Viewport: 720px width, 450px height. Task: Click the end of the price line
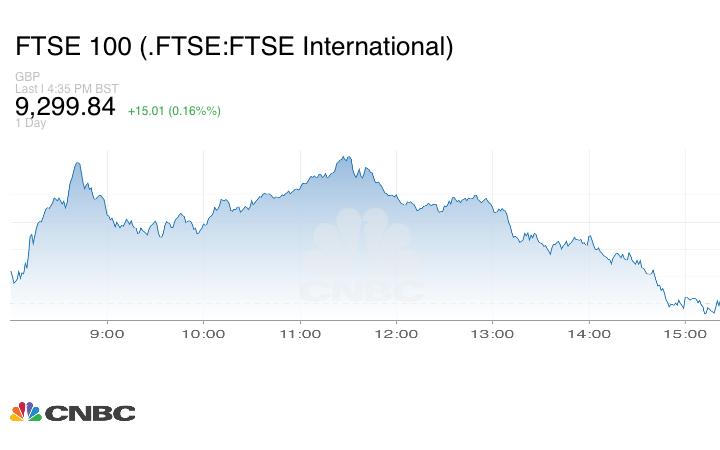[x=718, y=302]
